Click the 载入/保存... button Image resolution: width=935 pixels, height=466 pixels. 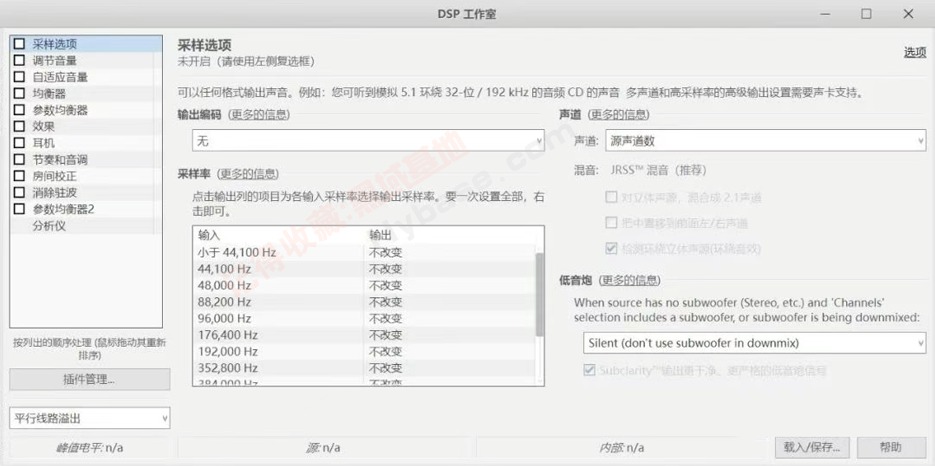(812, 447)
